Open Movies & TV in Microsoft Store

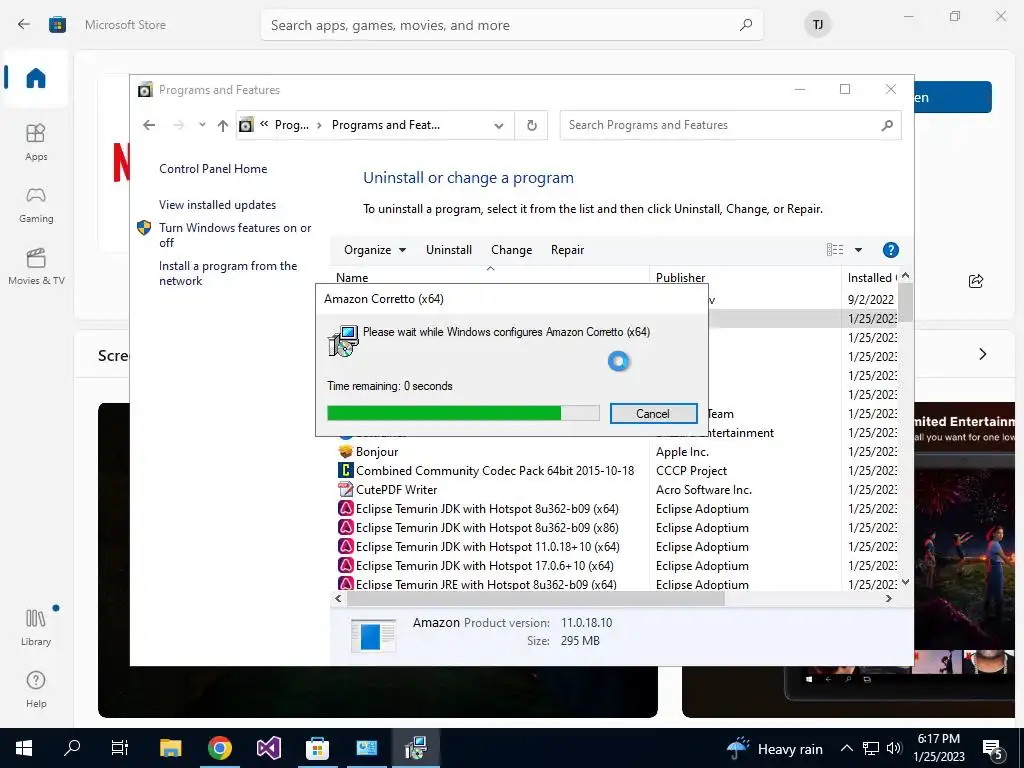tap(36, 266)
